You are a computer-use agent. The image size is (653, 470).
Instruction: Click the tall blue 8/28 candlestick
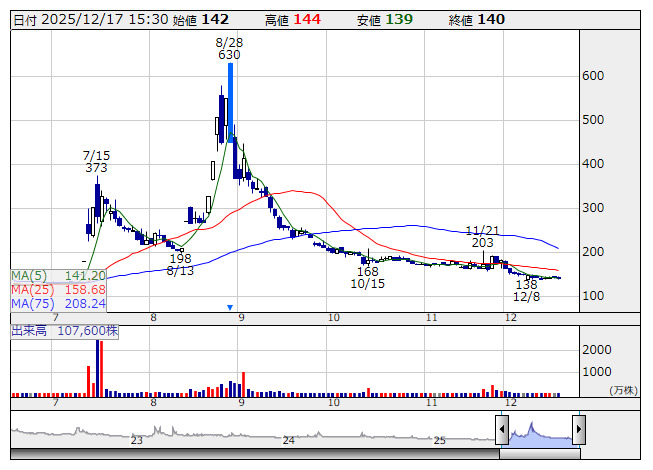230,100
